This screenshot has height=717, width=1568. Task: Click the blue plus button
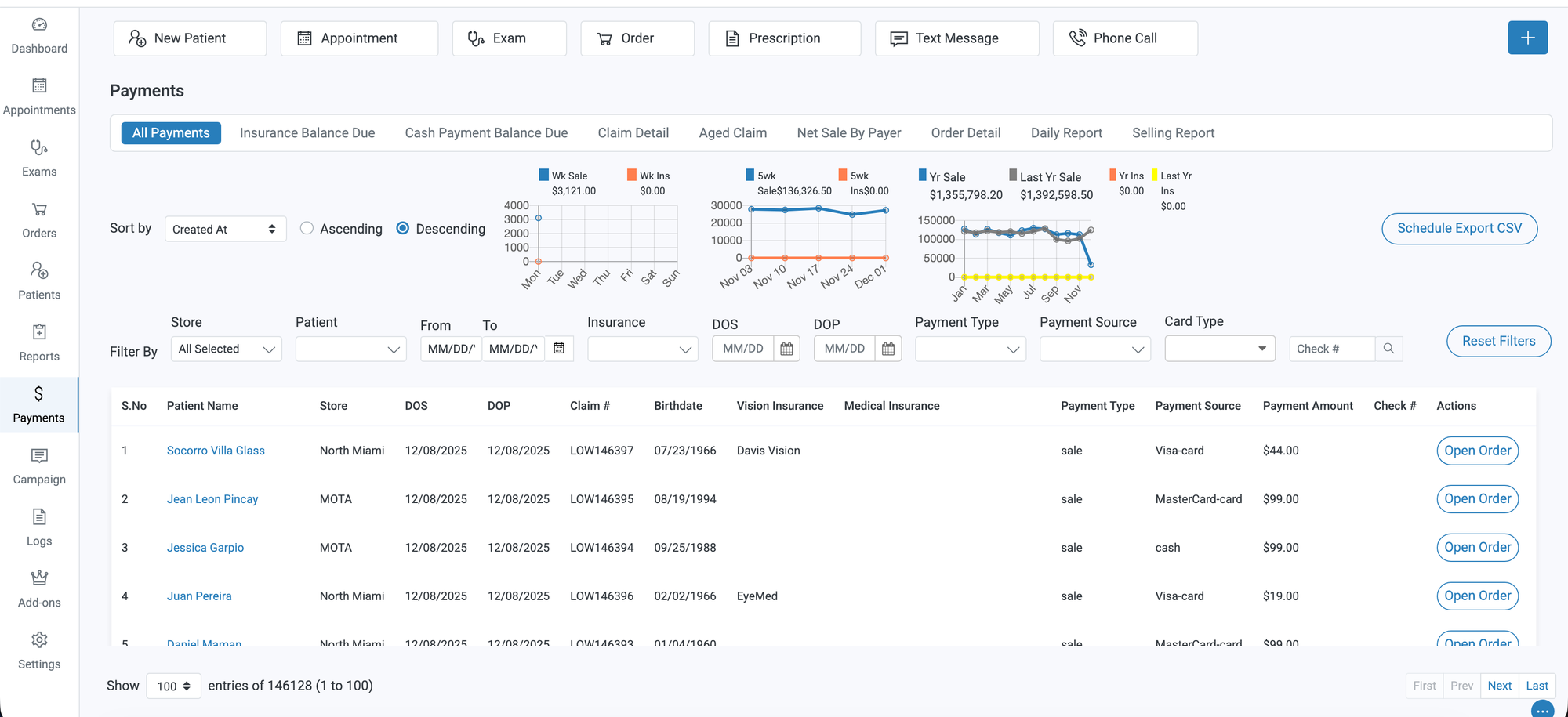pos(1527,38)
